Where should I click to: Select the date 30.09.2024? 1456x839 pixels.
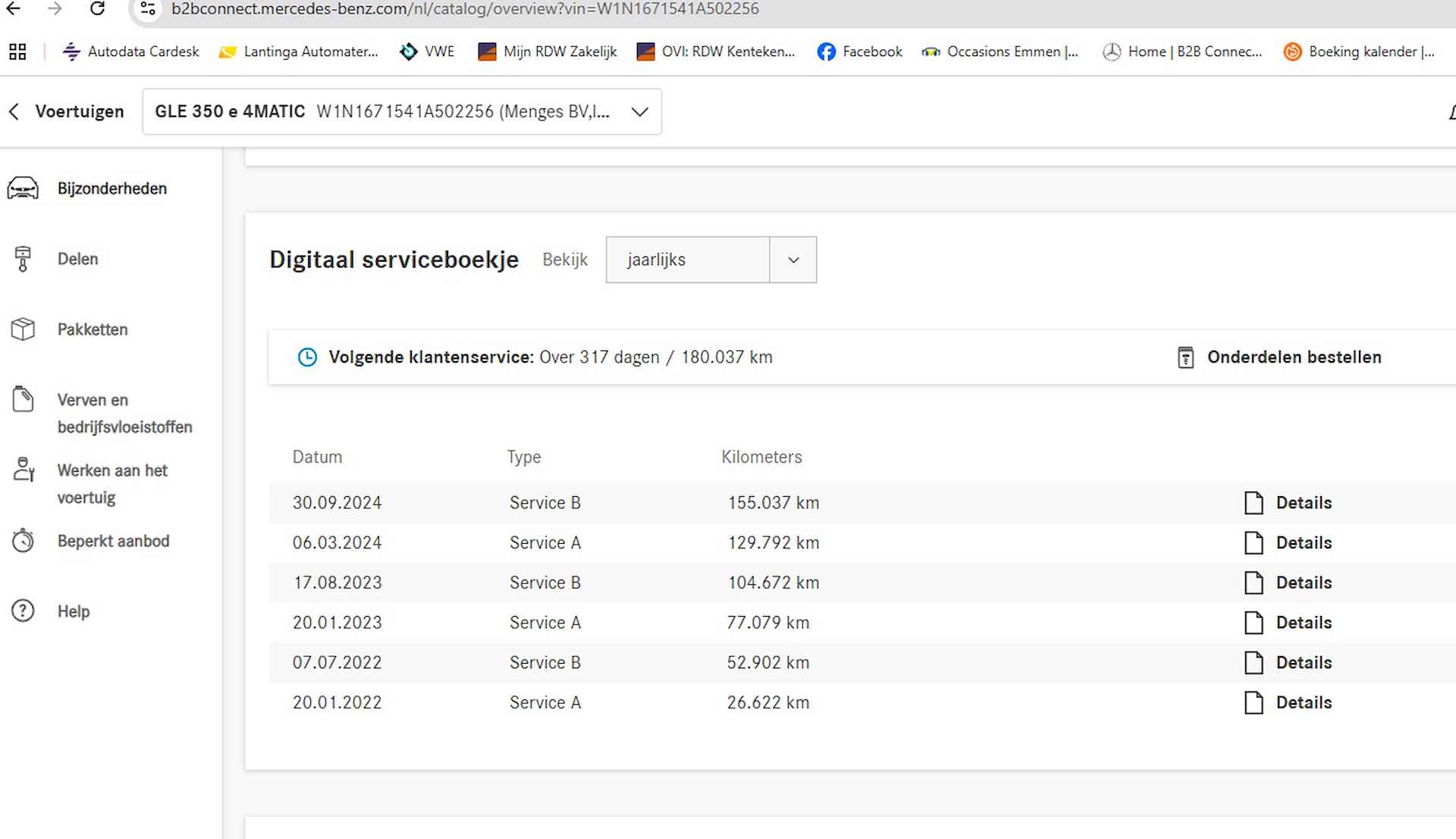click(337, 503)
